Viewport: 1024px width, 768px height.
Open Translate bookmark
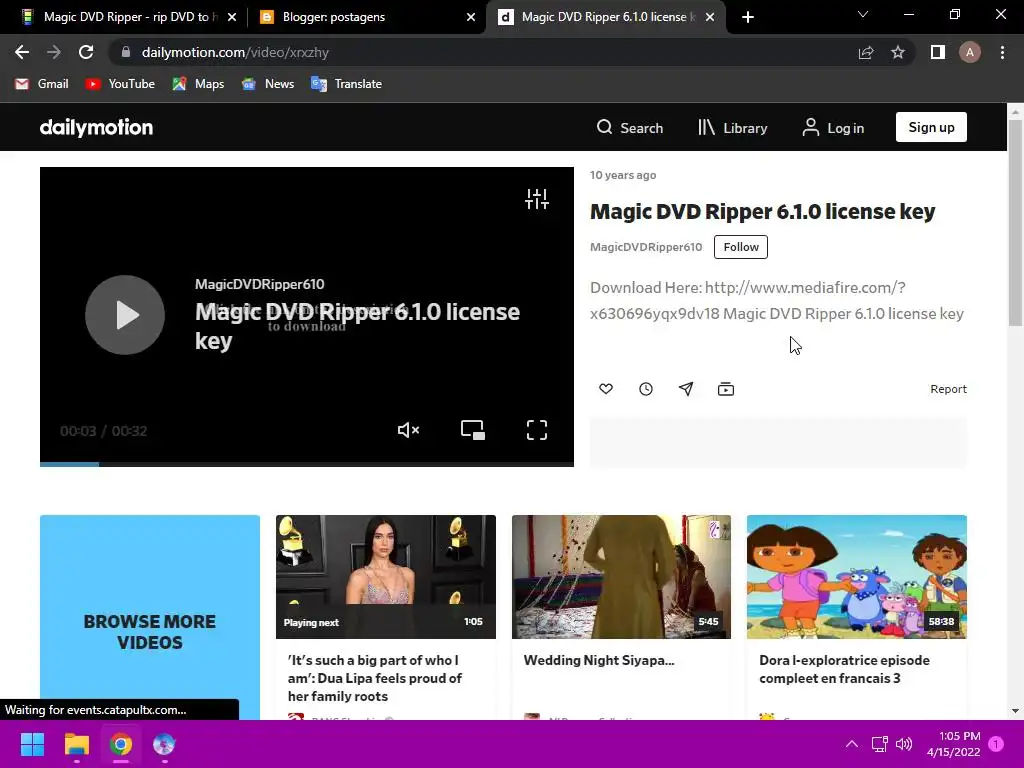coord(347,84)
